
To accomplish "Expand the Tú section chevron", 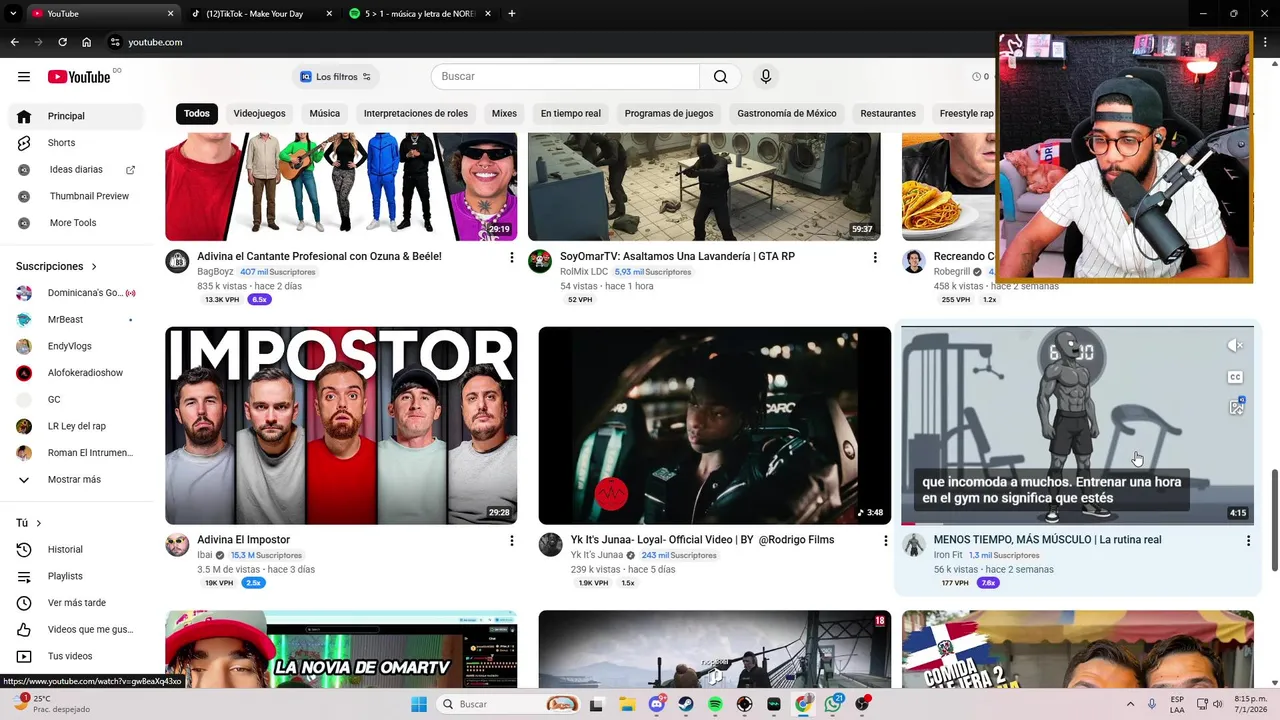I will click(x=39, y=523).
